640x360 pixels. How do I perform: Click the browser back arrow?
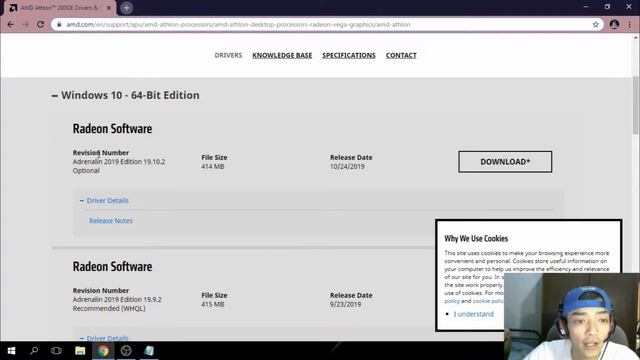[x=11, y=24]
